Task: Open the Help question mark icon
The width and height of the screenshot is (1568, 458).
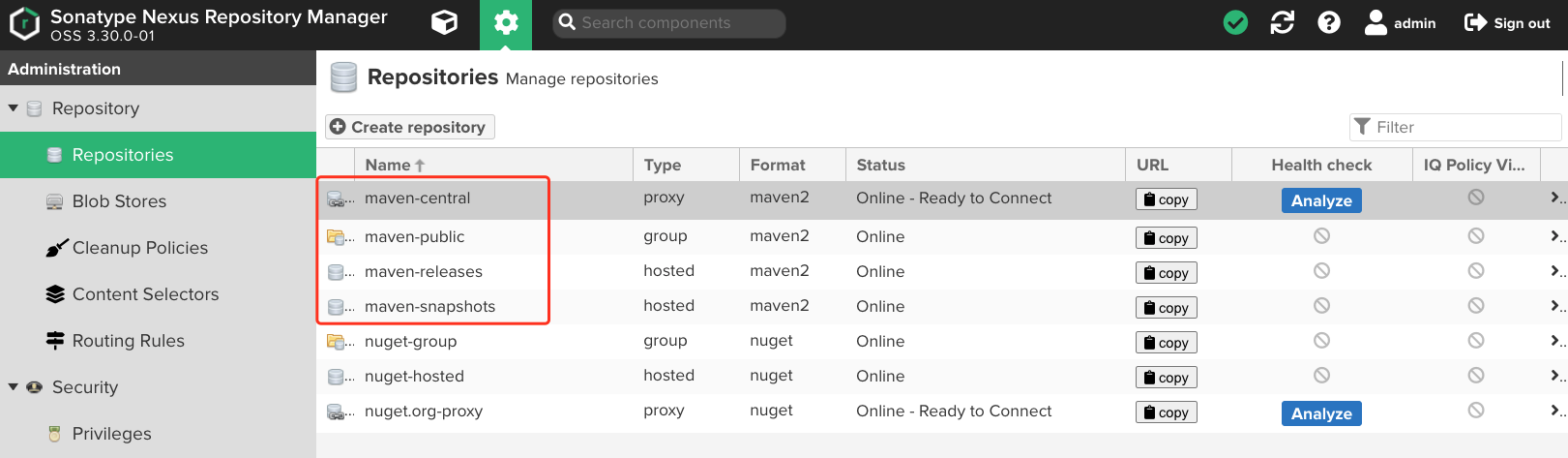Action: tap(1329, 22)
